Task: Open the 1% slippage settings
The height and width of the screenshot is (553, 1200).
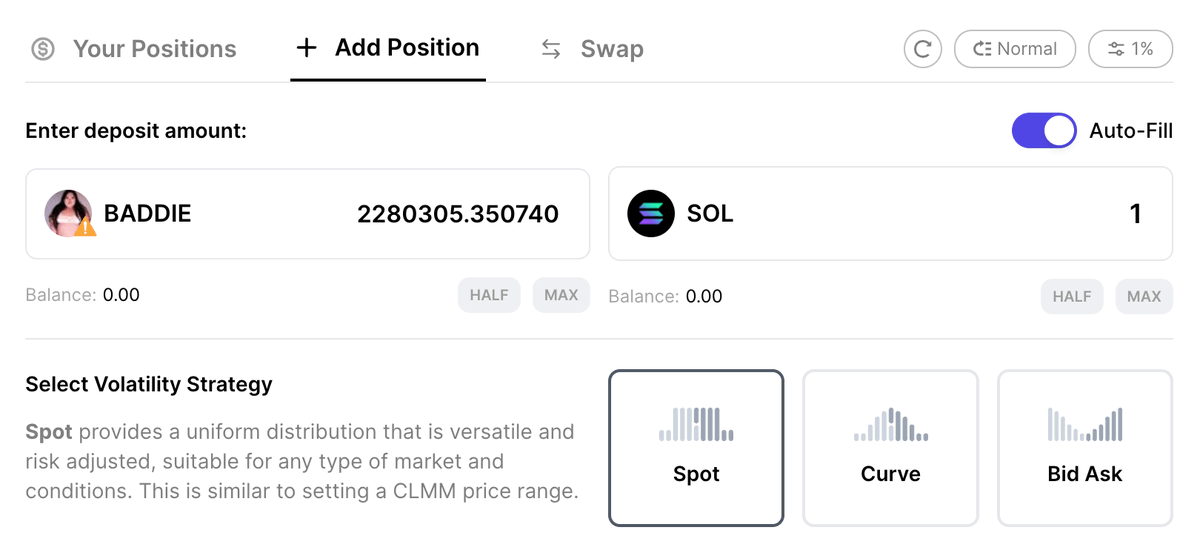Action: pos(1130,49)
